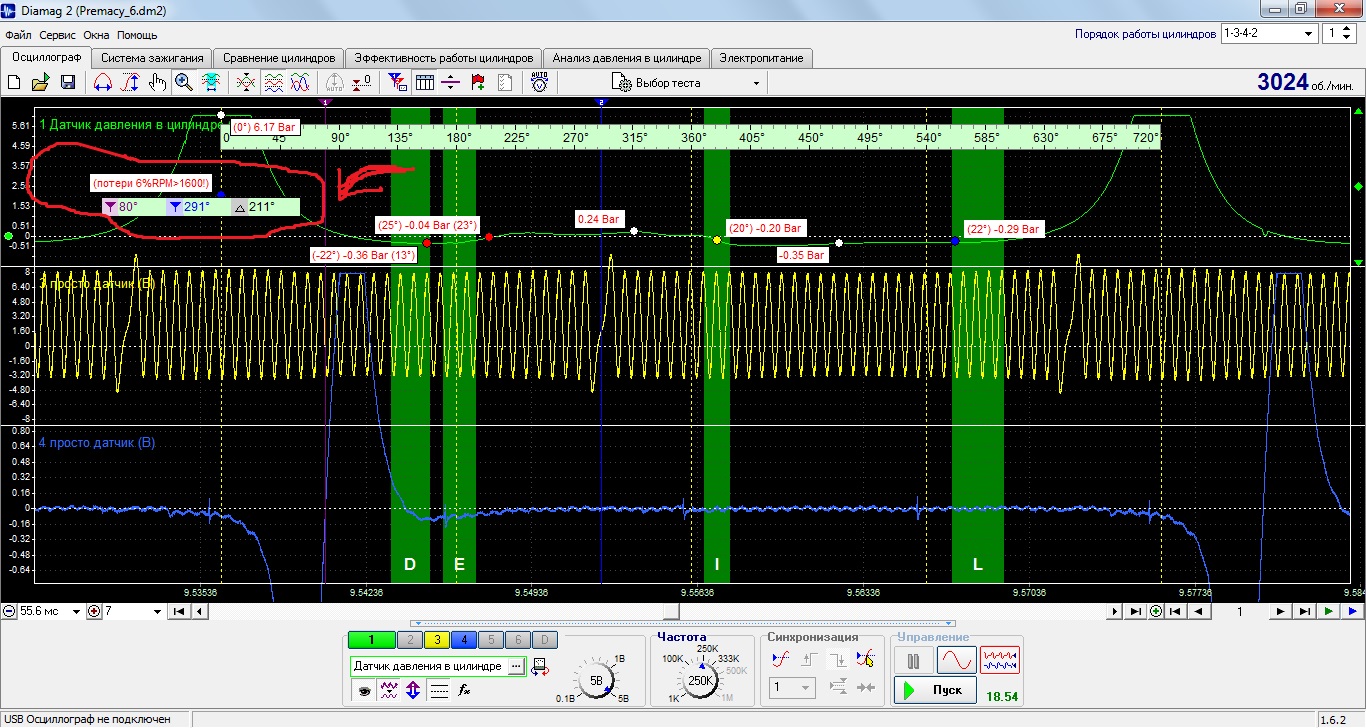The height and width of the screenshot is (728, 1366).
Task: Switch to single sine waveform mode
Action: point(956,660)
